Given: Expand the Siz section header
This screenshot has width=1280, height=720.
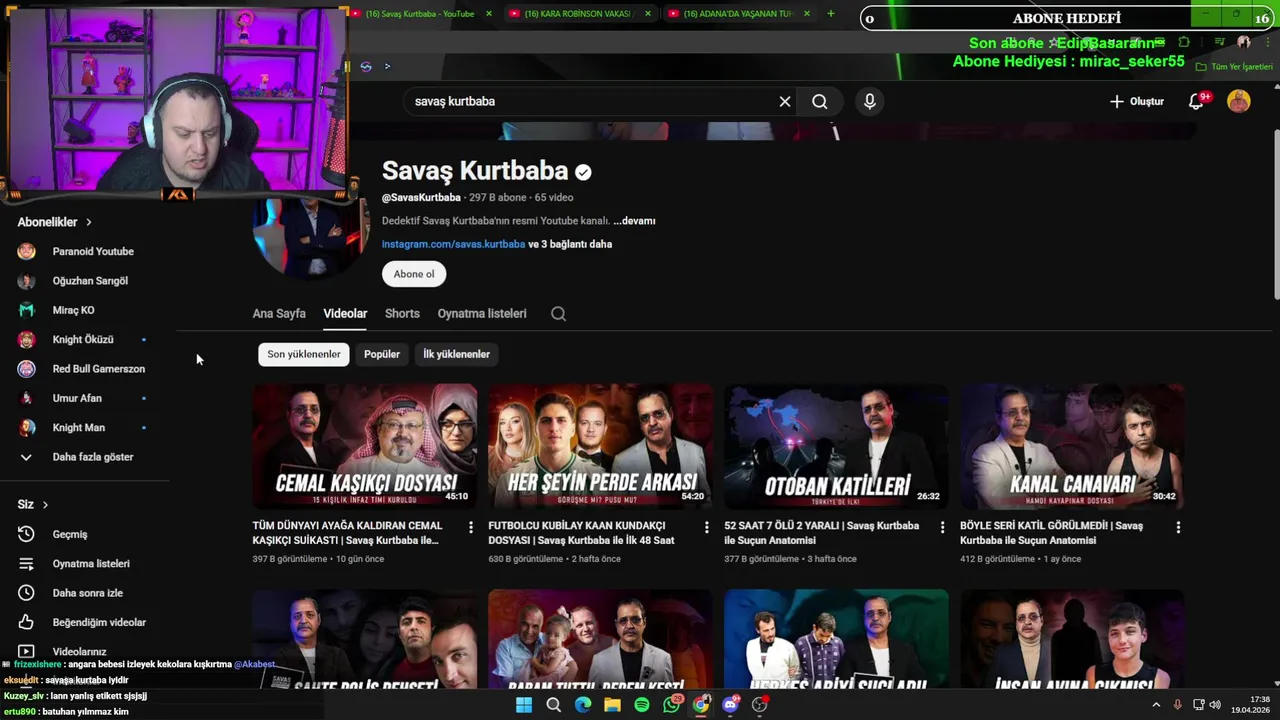Looking at the screenshot, I should [33, 504].
